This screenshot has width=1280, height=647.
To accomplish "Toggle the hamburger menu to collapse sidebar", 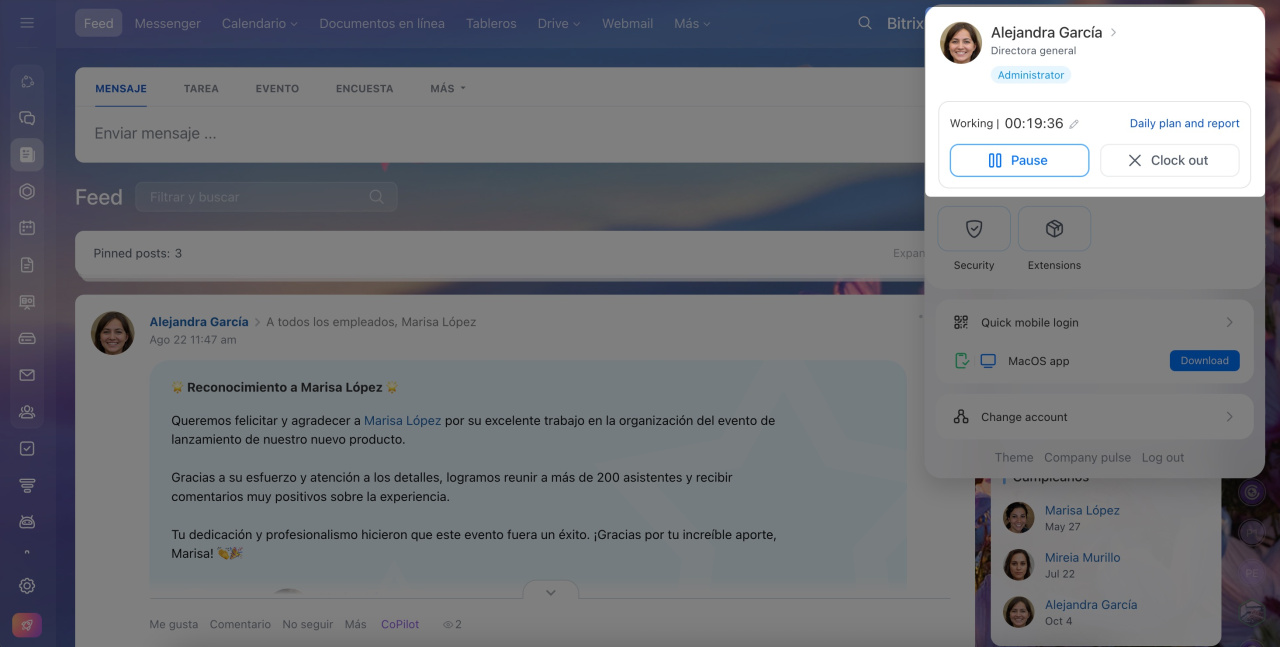I will pyautogui.click(x=27, y=23).
